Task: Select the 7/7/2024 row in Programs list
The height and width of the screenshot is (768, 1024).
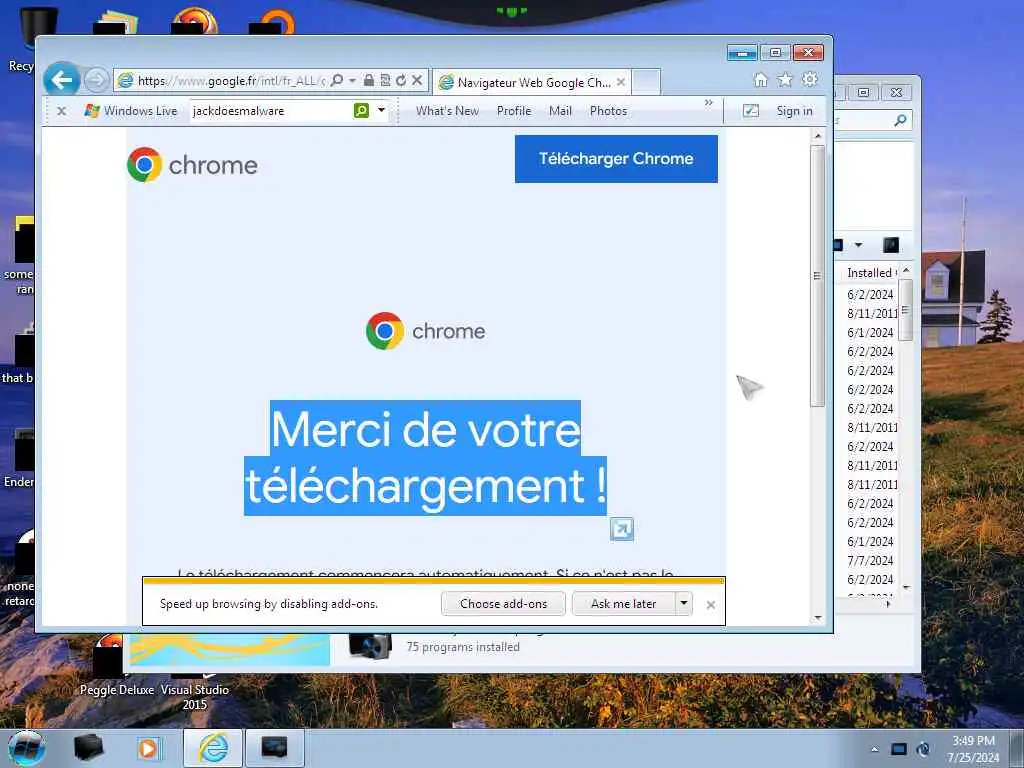Action: tap(870, 560)
